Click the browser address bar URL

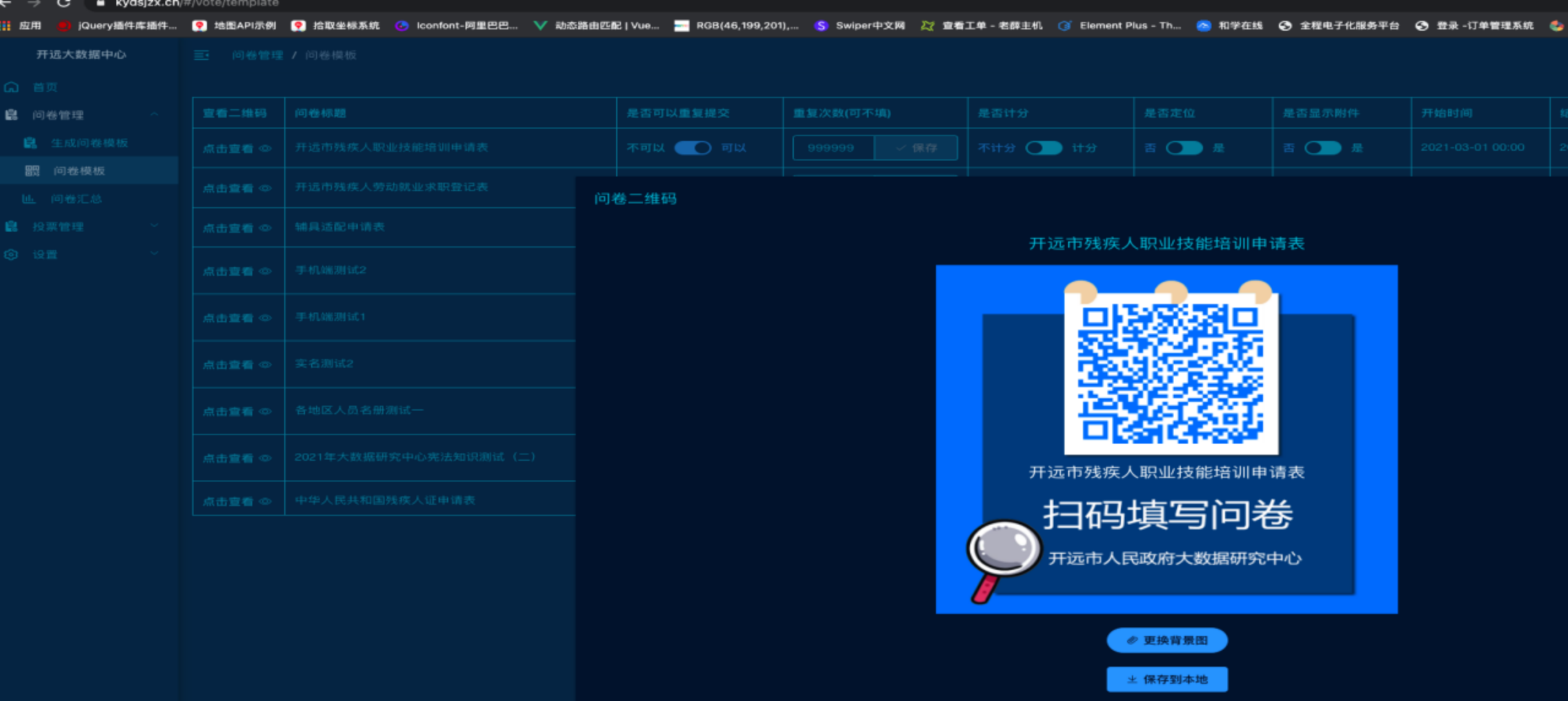coord(197,4)
